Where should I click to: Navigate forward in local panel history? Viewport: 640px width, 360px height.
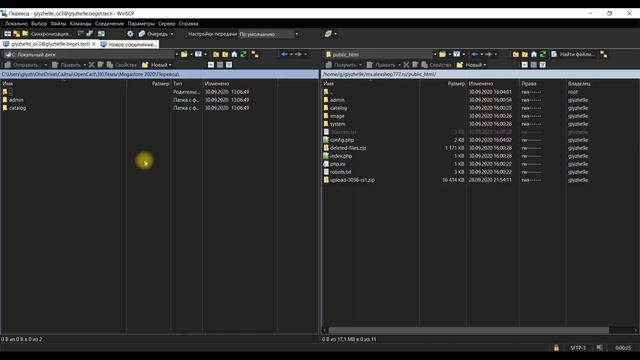click(x=298, y=54)
